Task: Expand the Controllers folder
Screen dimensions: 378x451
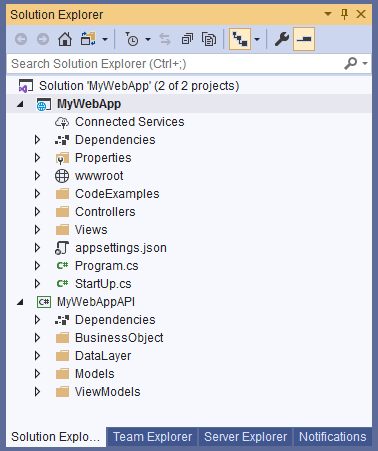Action: (x=37, y=212)
